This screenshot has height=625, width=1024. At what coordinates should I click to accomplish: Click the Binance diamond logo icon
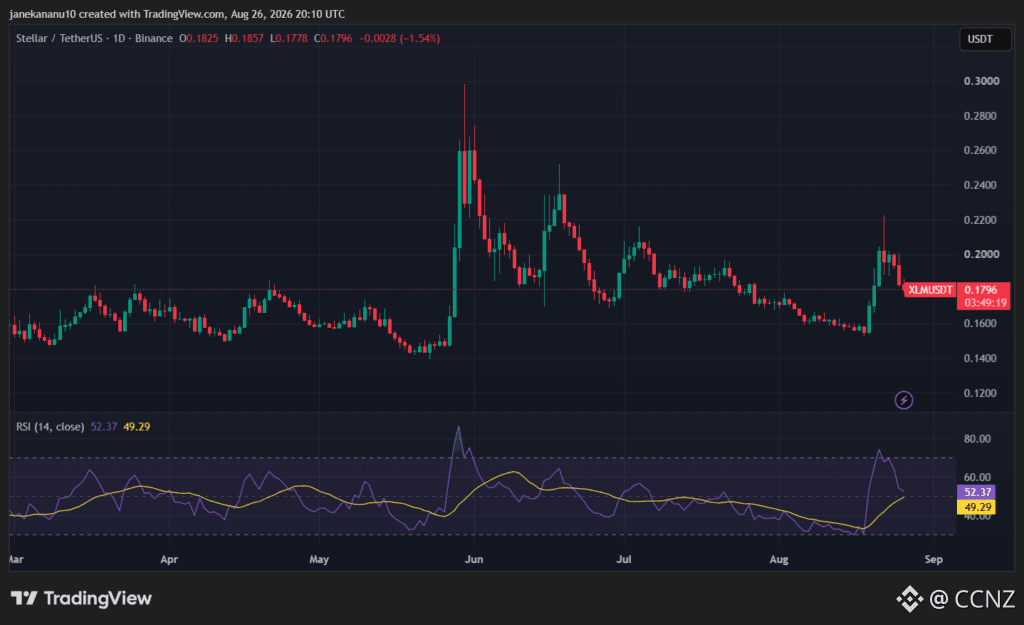coord(909,599)
